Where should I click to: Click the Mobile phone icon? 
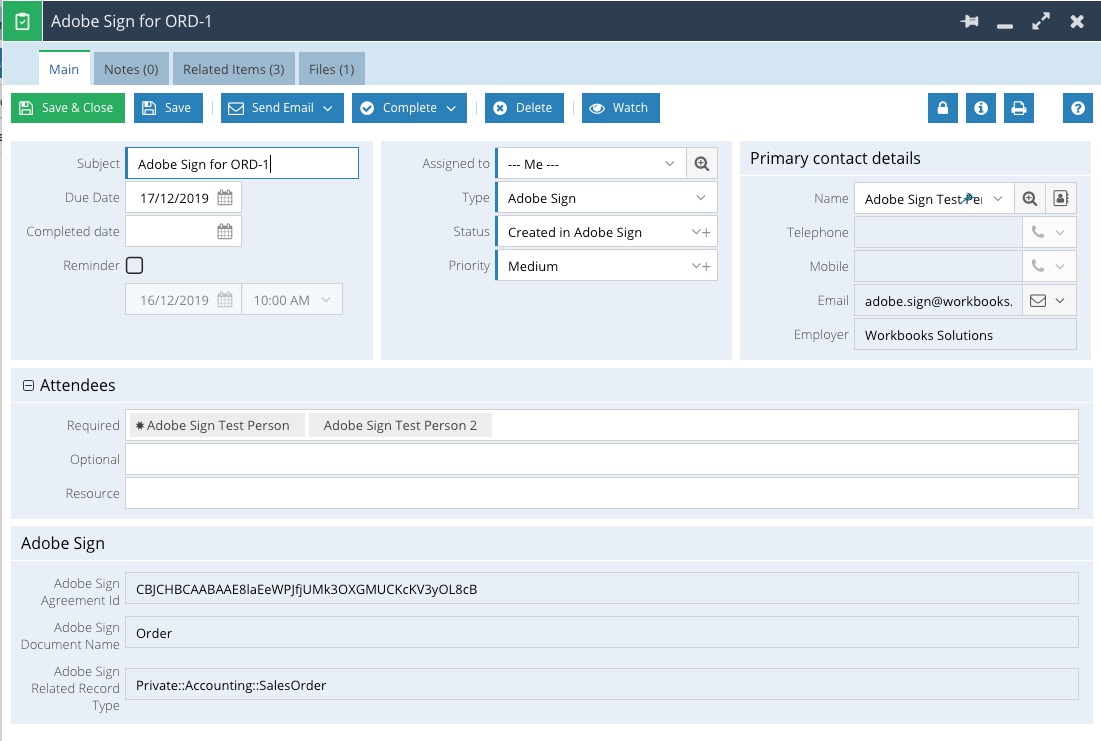1037,265
